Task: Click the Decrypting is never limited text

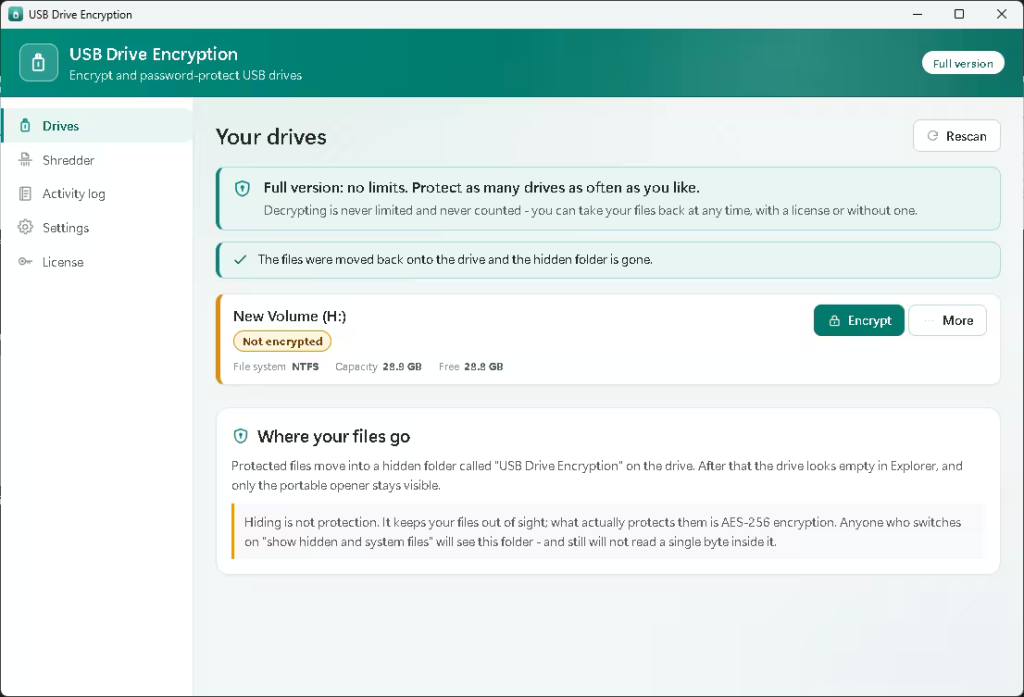Action: coord(590,210)
